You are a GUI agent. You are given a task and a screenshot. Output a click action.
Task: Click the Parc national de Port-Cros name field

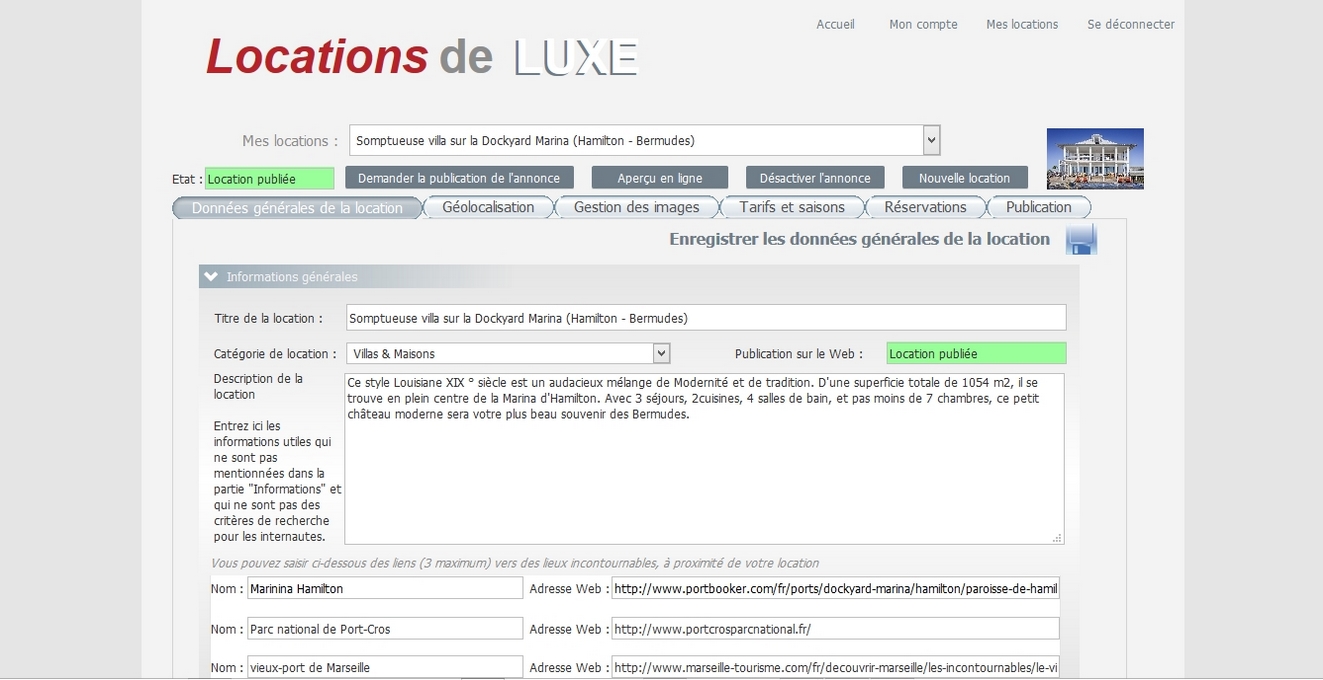(384, 629)
